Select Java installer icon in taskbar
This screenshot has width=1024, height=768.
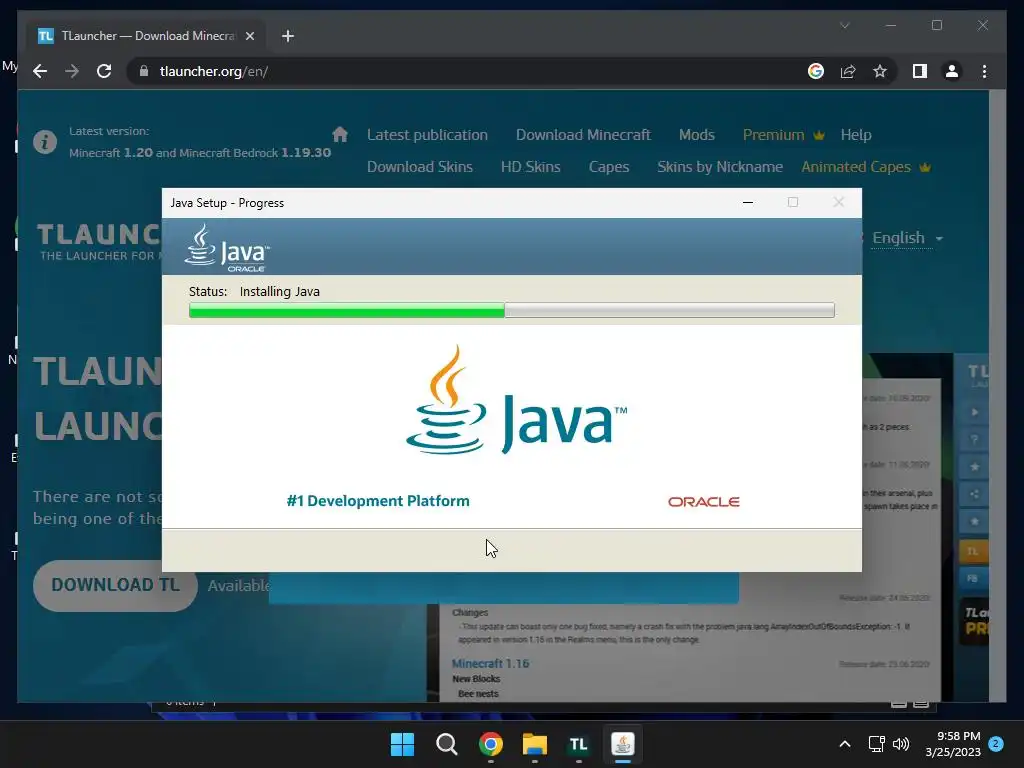coord(623,744)
